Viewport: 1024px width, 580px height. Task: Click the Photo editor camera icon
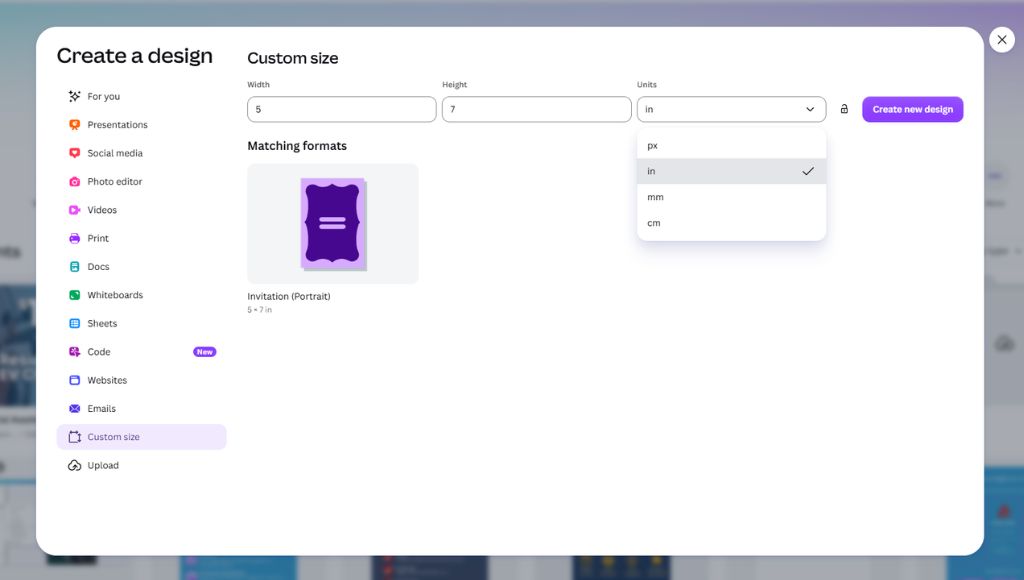(x=74, y=182)
